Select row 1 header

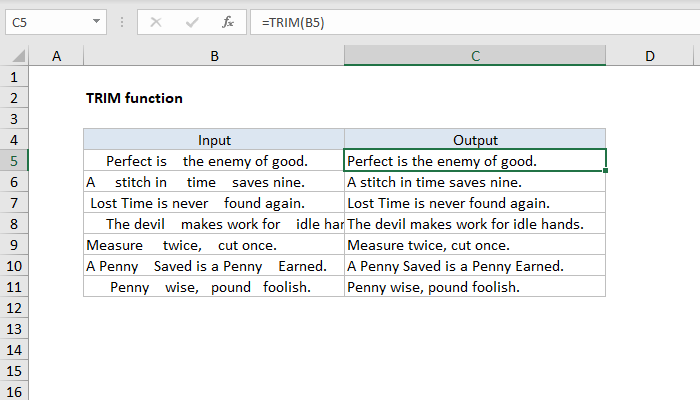pyautogui.click(x=14, y=77)
